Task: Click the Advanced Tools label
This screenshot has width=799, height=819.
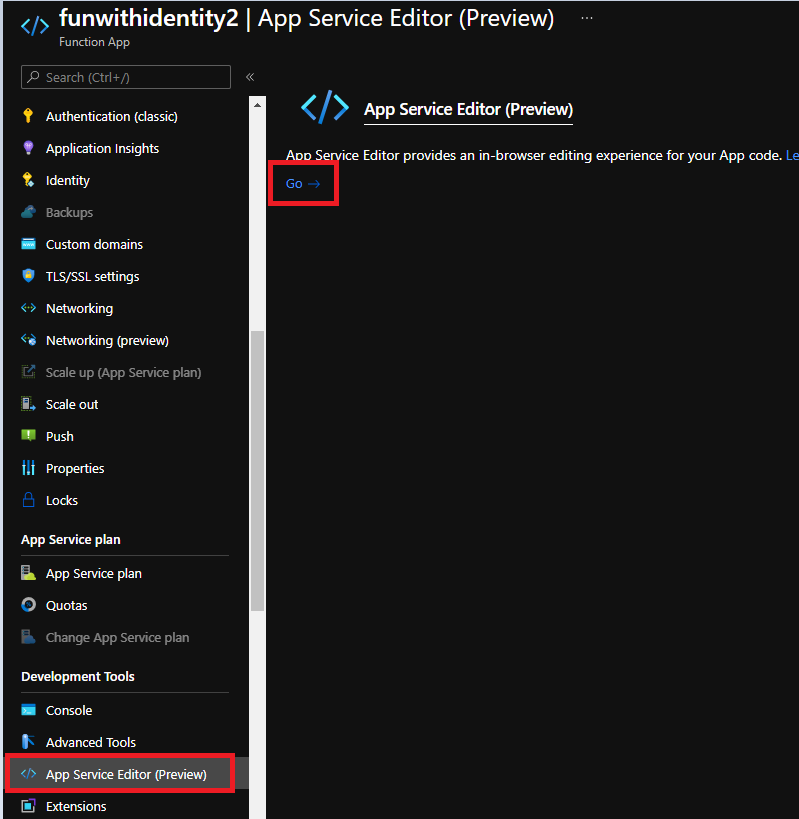Action: tap(91, 742)
